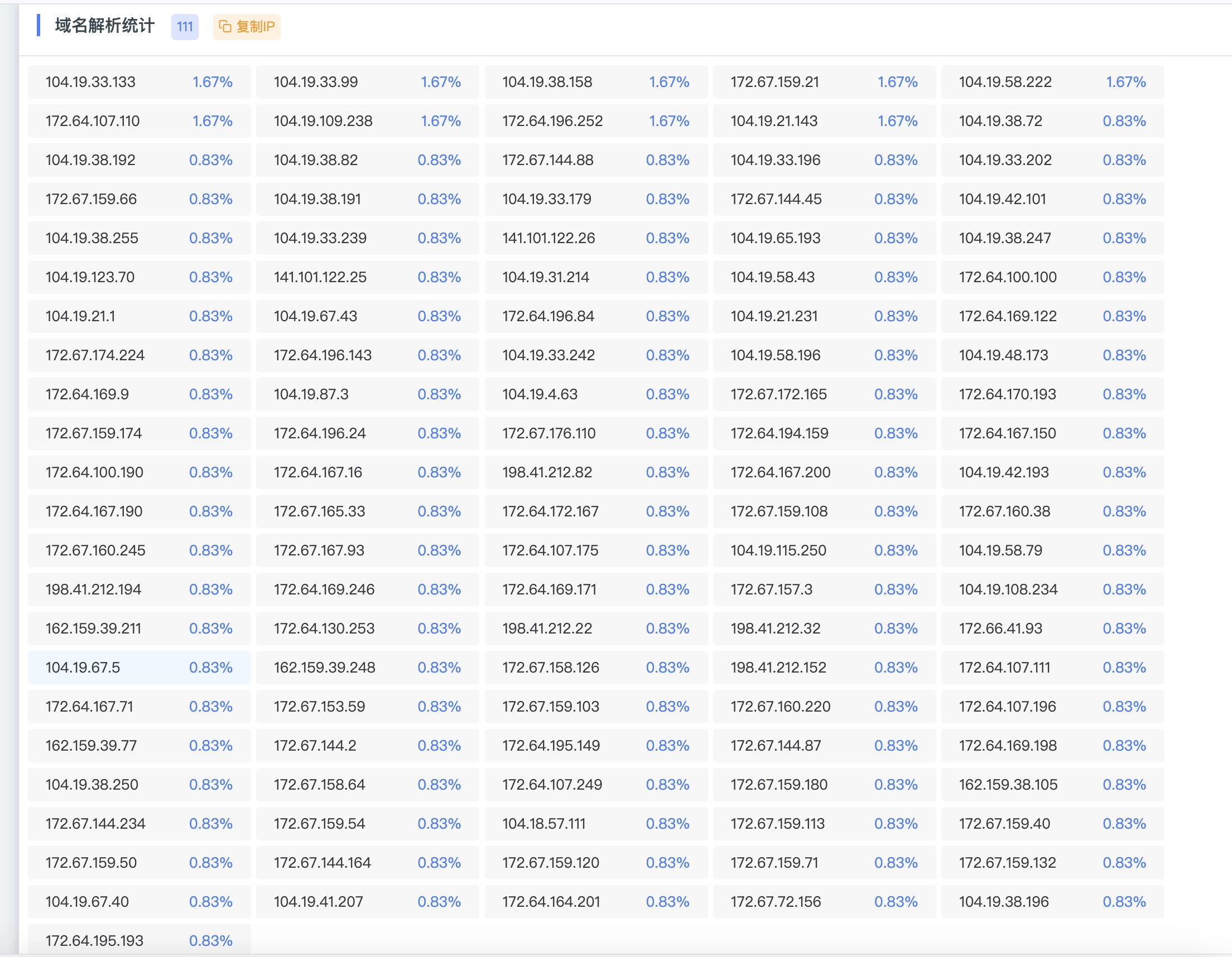The image size is (1232, 957).
Task: Select the 172.64.169.122 entry
Action: [1053, 316]
